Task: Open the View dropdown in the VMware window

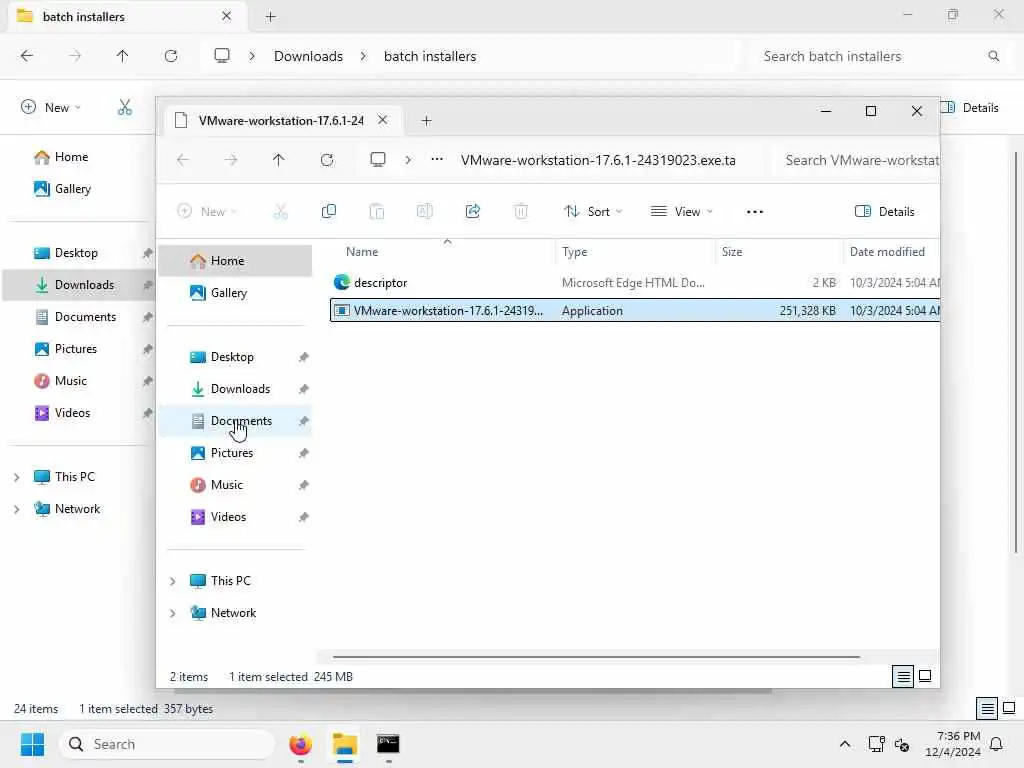Action: 681,212
